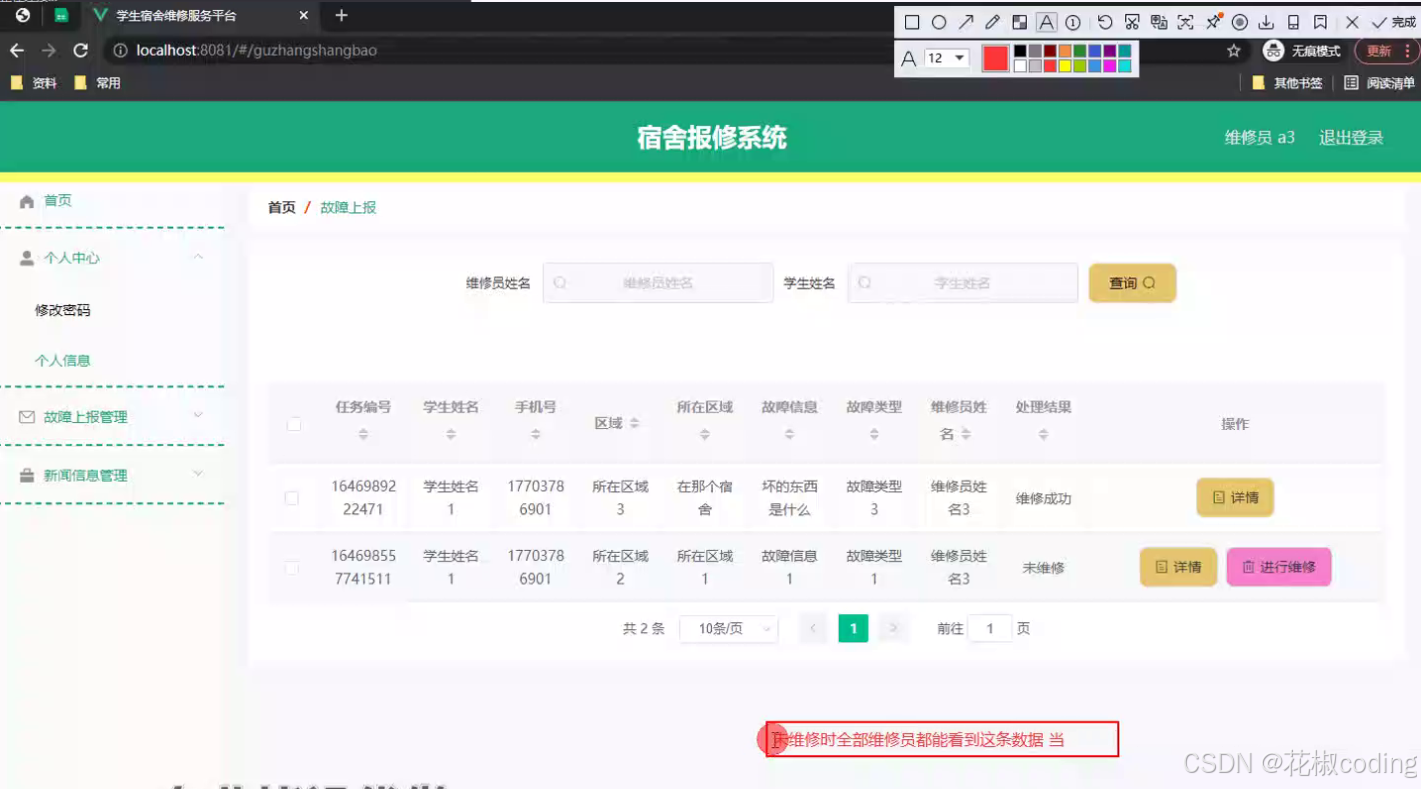Screen dimensions: 1421x789
Task: Check the row with task number 1646989222471
Action: click(292, 498)
